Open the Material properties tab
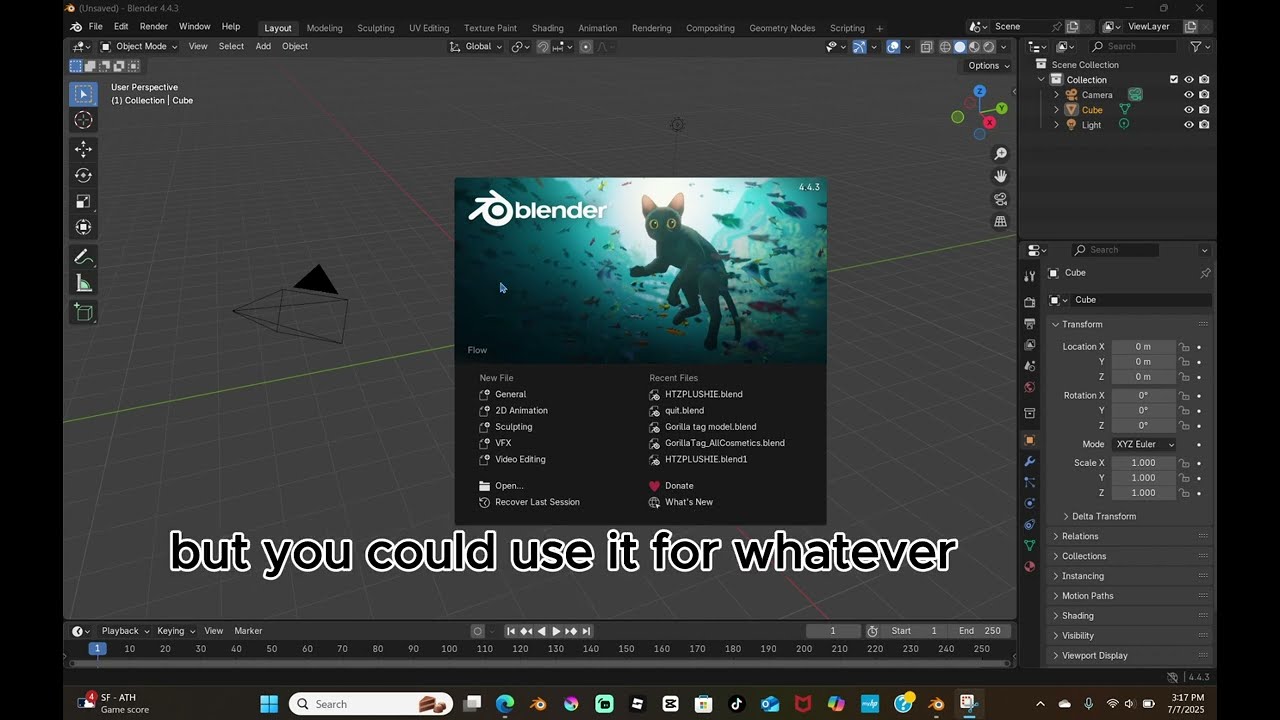 point(1030,566)
